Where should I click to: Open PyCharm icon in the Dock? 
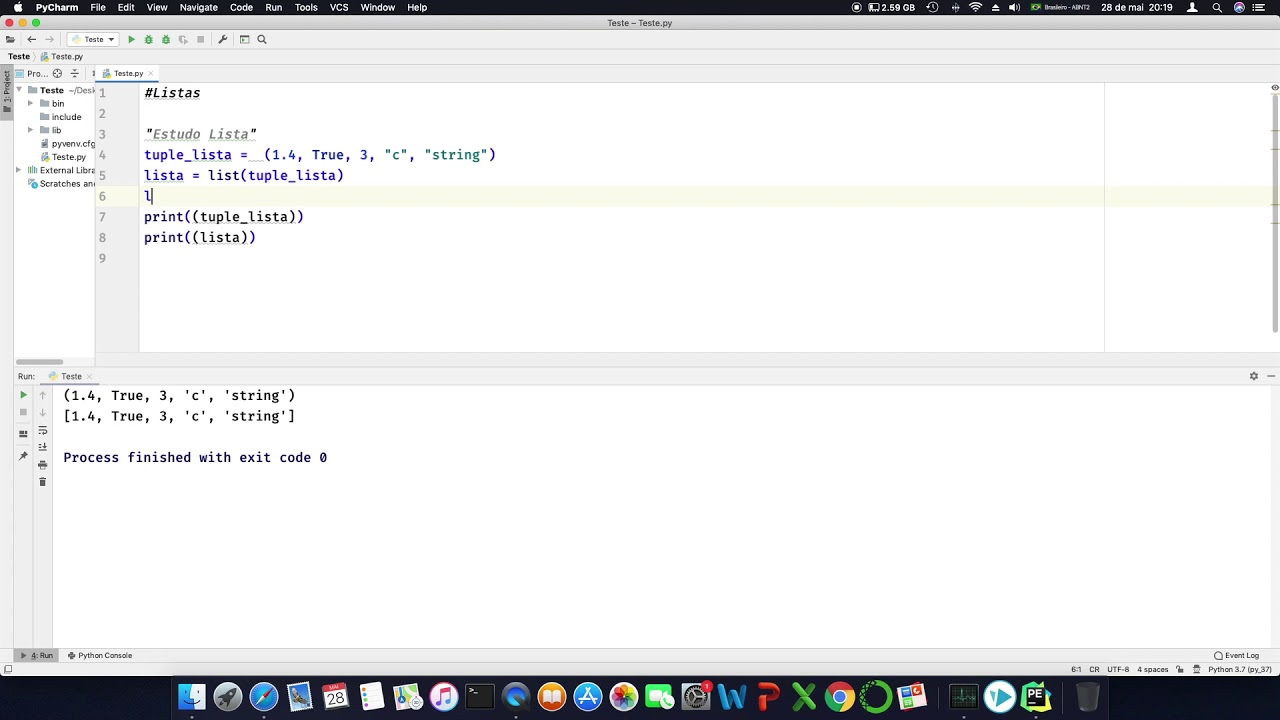1035,697
